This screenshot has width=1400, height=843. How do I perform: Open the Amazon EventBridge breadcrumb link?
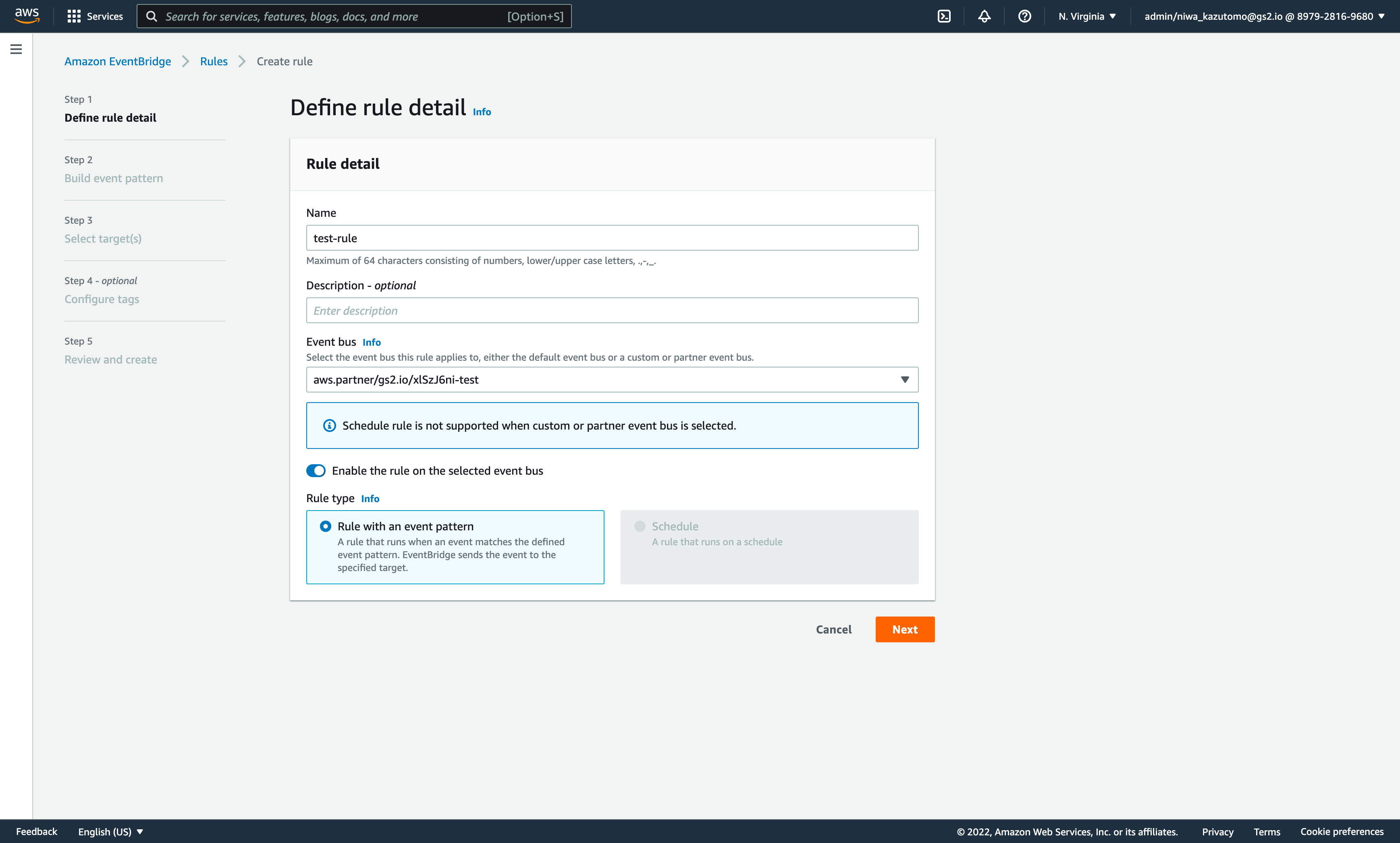coord(118,61)
